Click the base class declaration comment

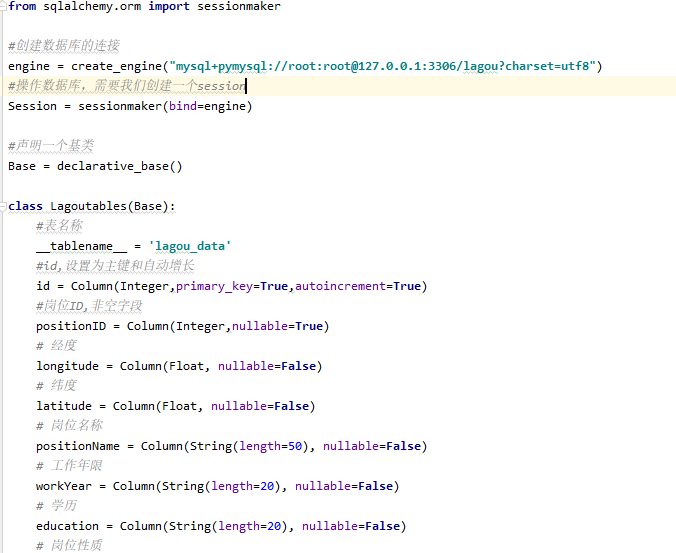pos(51,146)
